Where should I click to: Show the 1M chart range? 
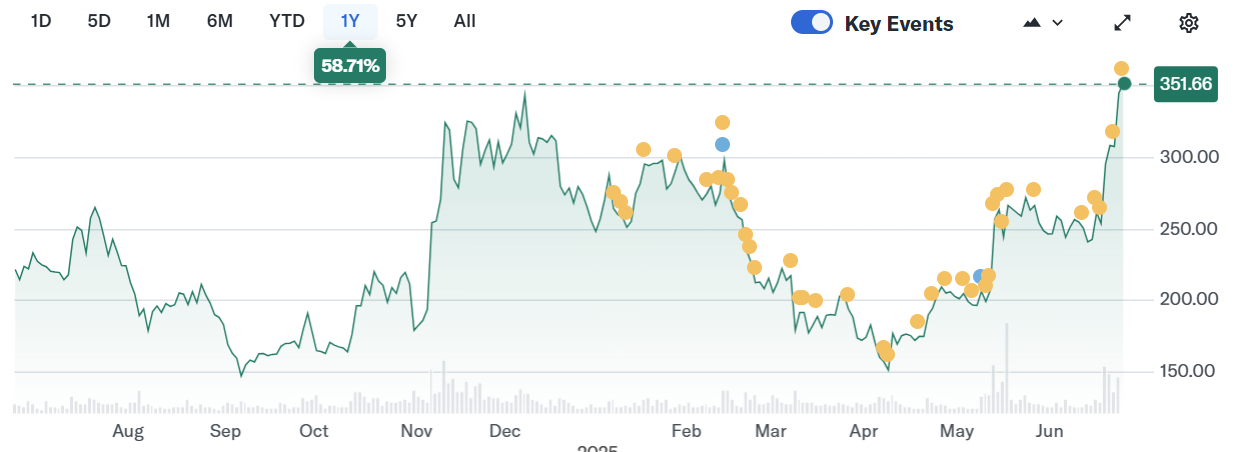point(158,21)
